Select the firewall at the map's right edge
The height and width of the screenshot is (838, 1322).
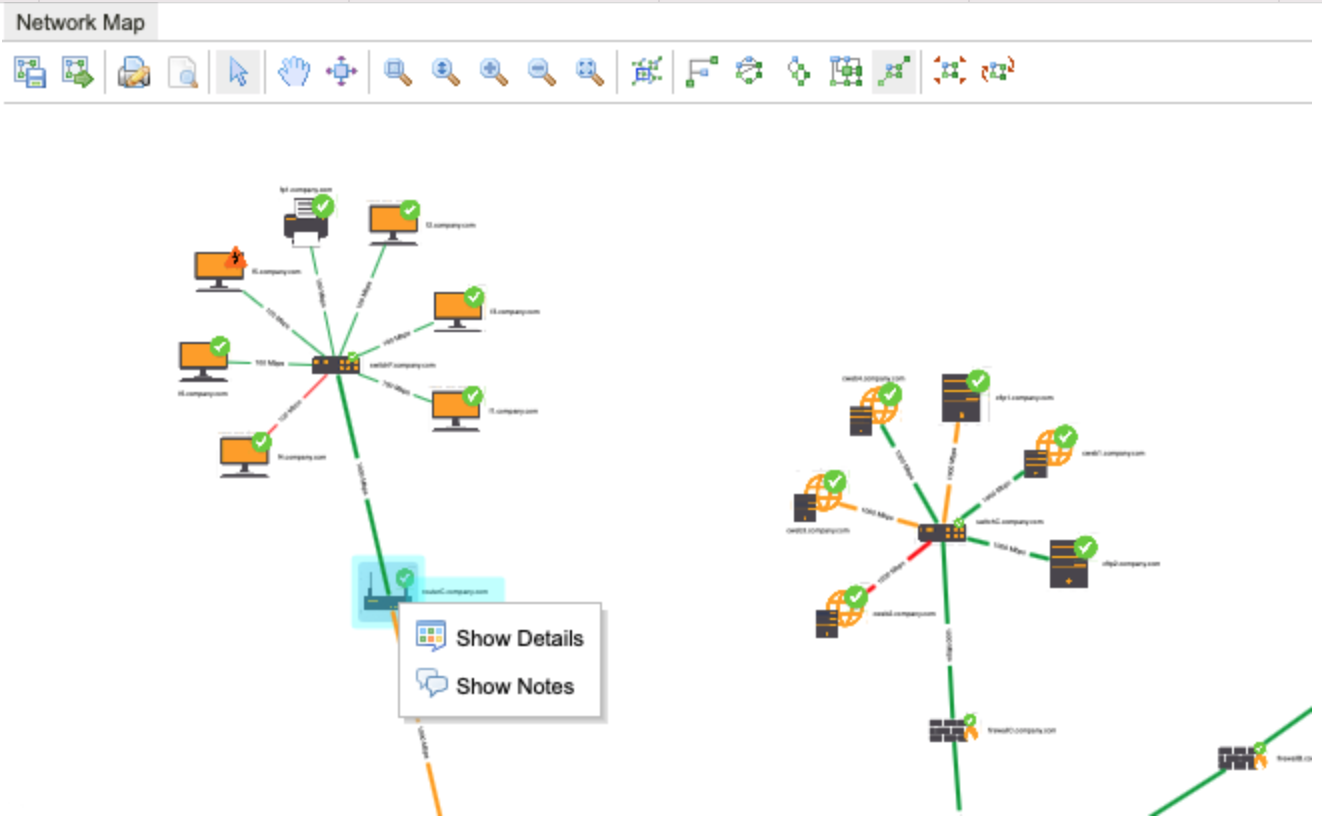1242,757
